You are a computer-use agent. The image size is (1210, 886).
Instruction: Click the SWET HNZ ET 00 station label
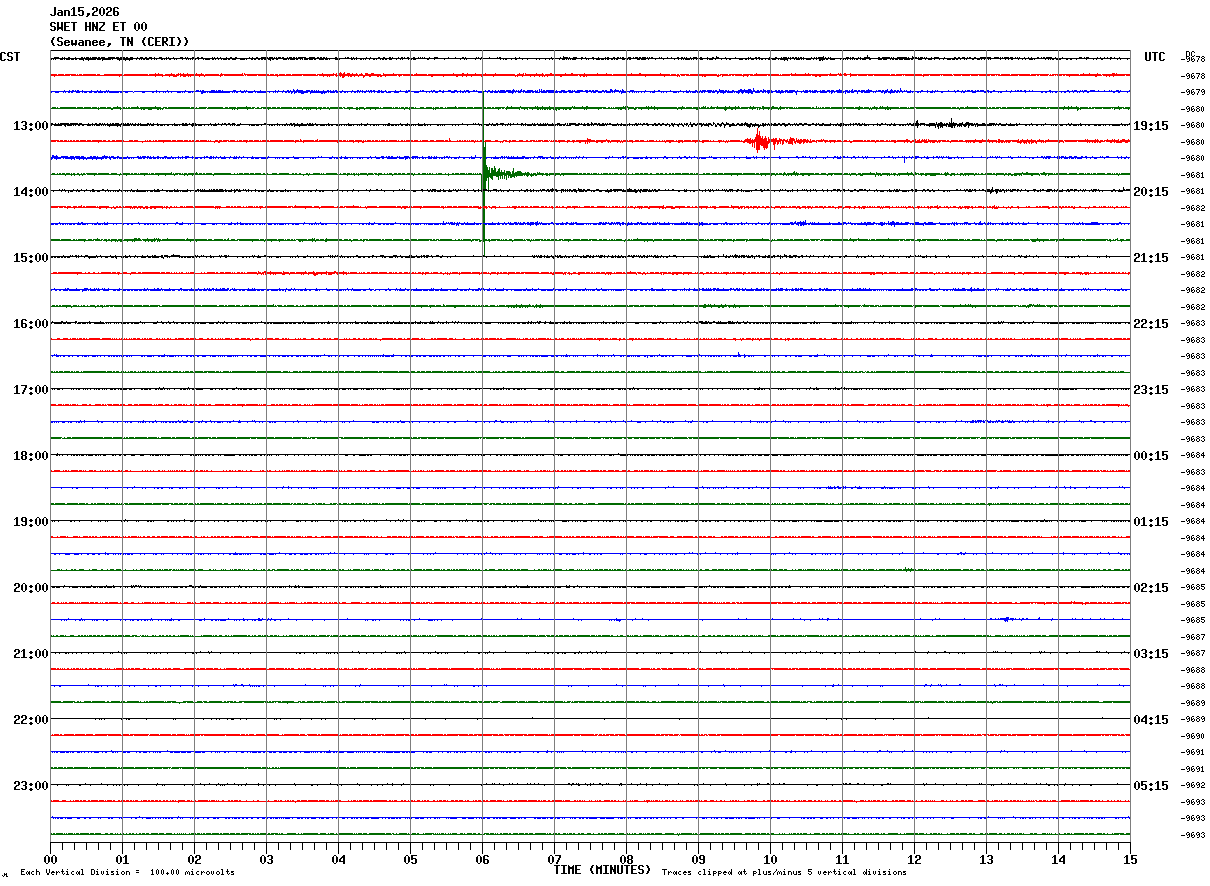coord(98,27)
